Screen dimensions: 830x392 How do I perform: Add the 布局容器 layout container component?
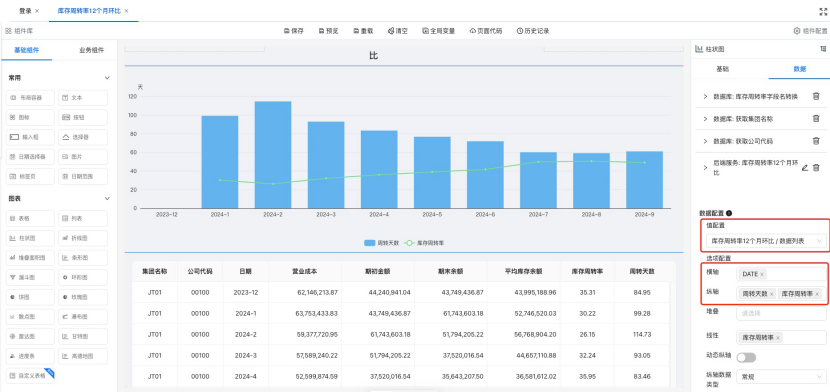(x=30, y=98)
